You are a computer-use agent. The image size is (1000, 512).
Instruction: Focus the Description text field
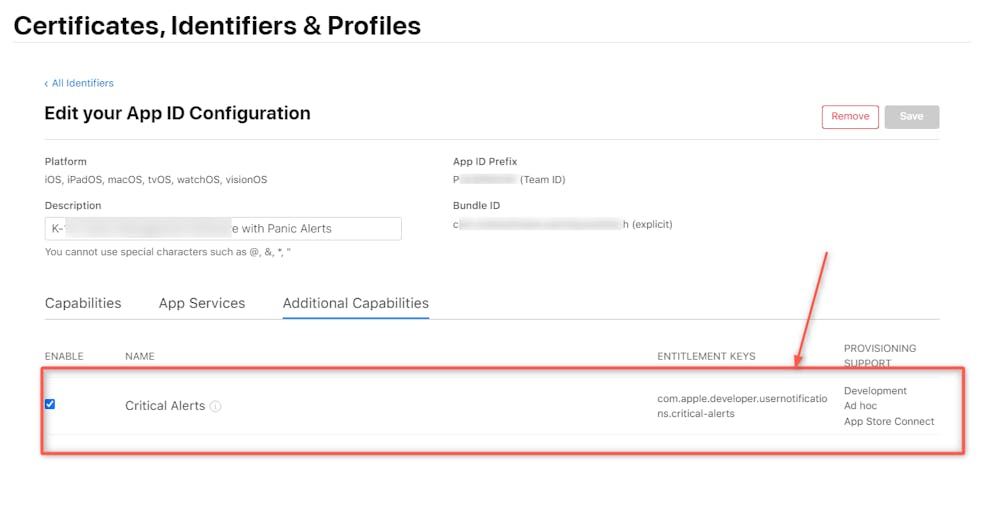coord(222,228)
